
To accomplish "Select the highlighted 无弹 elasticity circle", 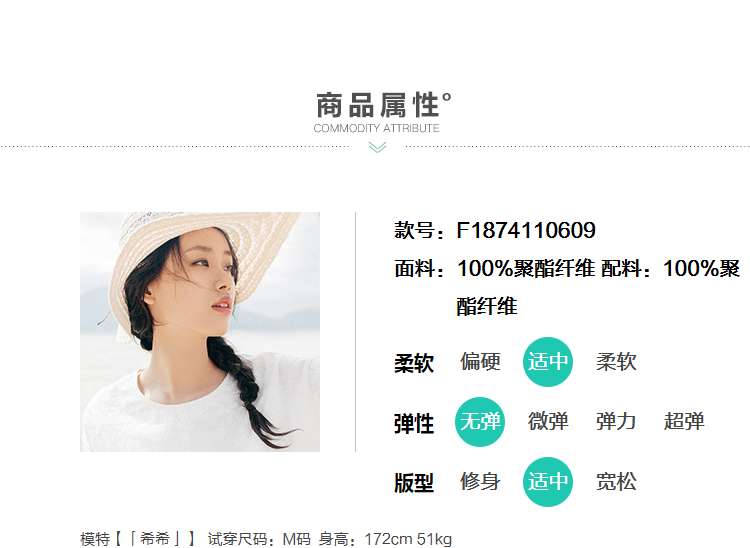I will point(480,422).
